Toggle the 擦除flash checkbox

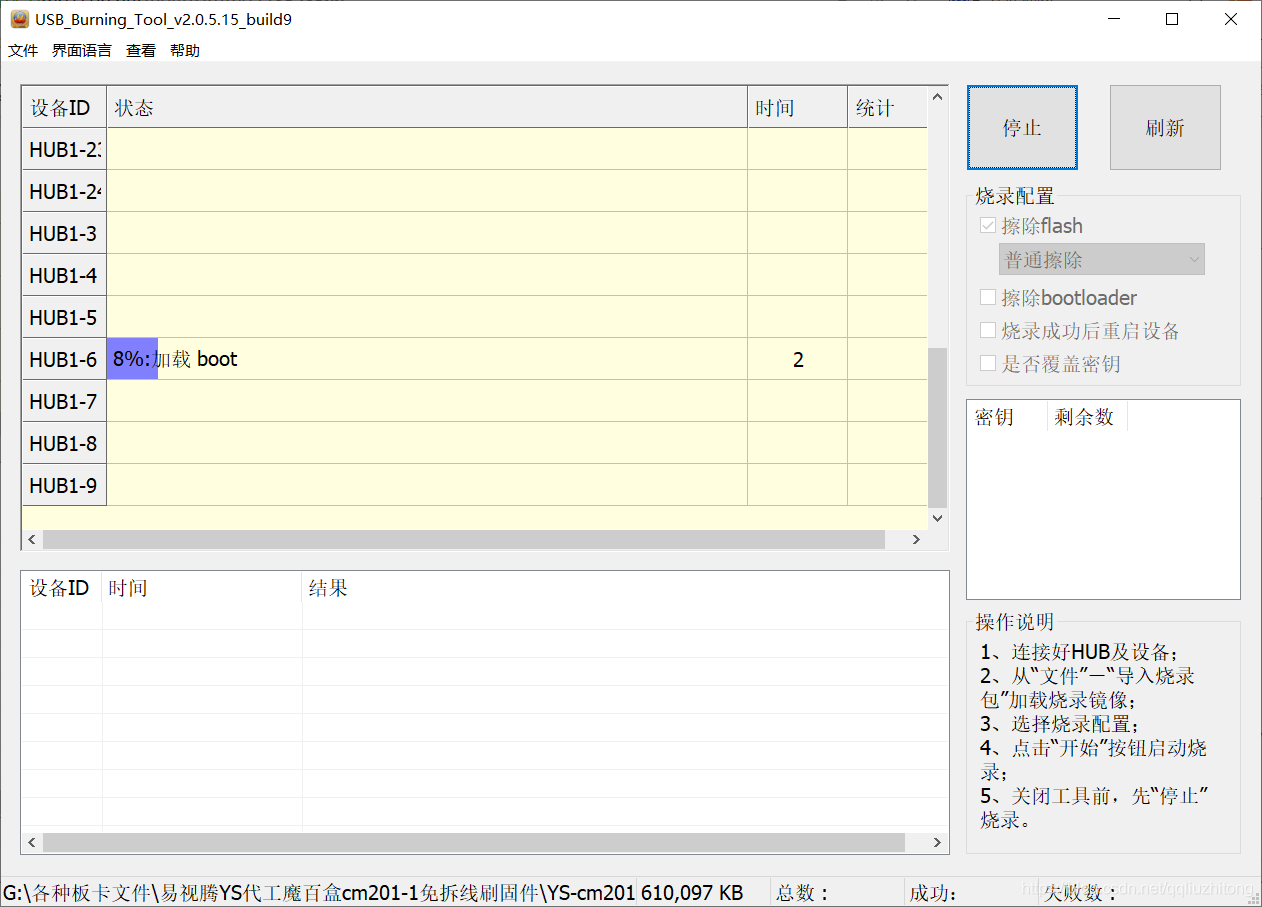[988, 226]
